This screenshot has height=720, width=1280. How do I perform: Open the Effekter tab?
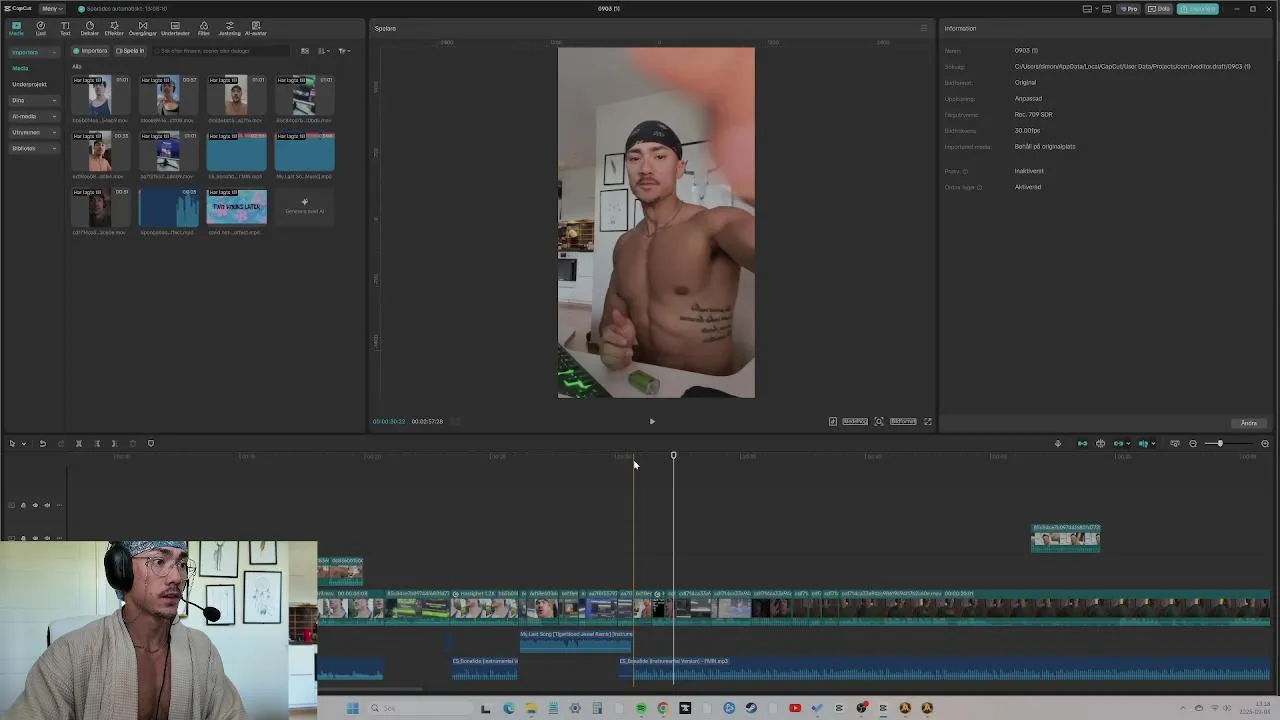114,28
